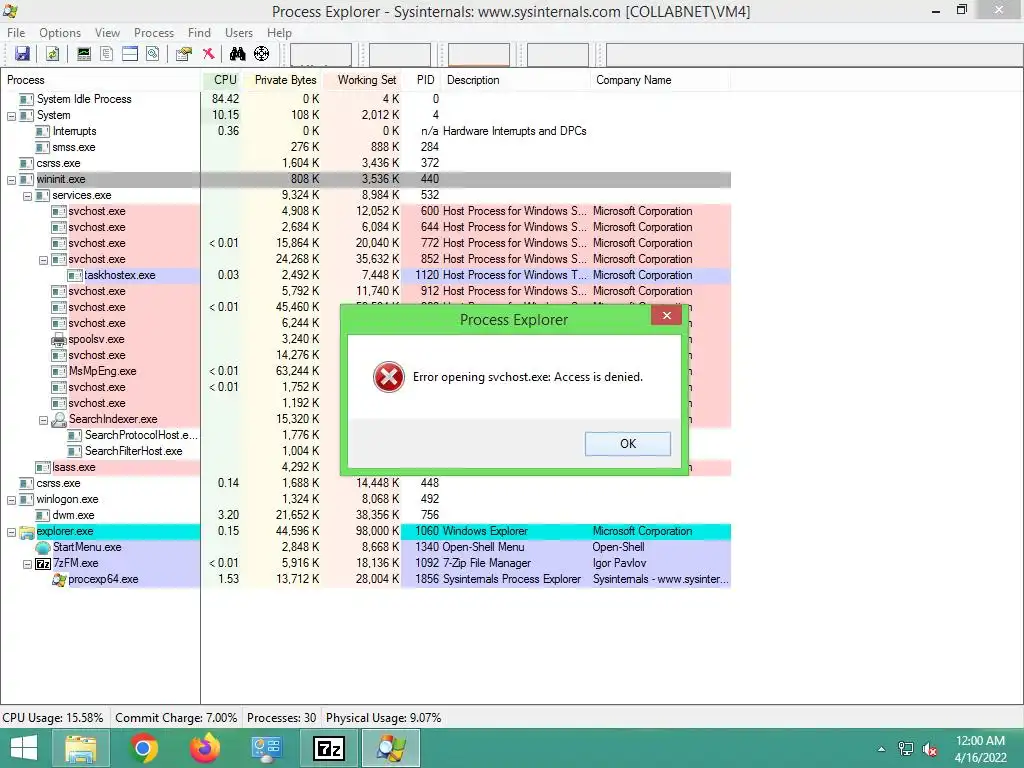
Task: Click the binoculars Find Handle icon
Action: click(237, 54)
